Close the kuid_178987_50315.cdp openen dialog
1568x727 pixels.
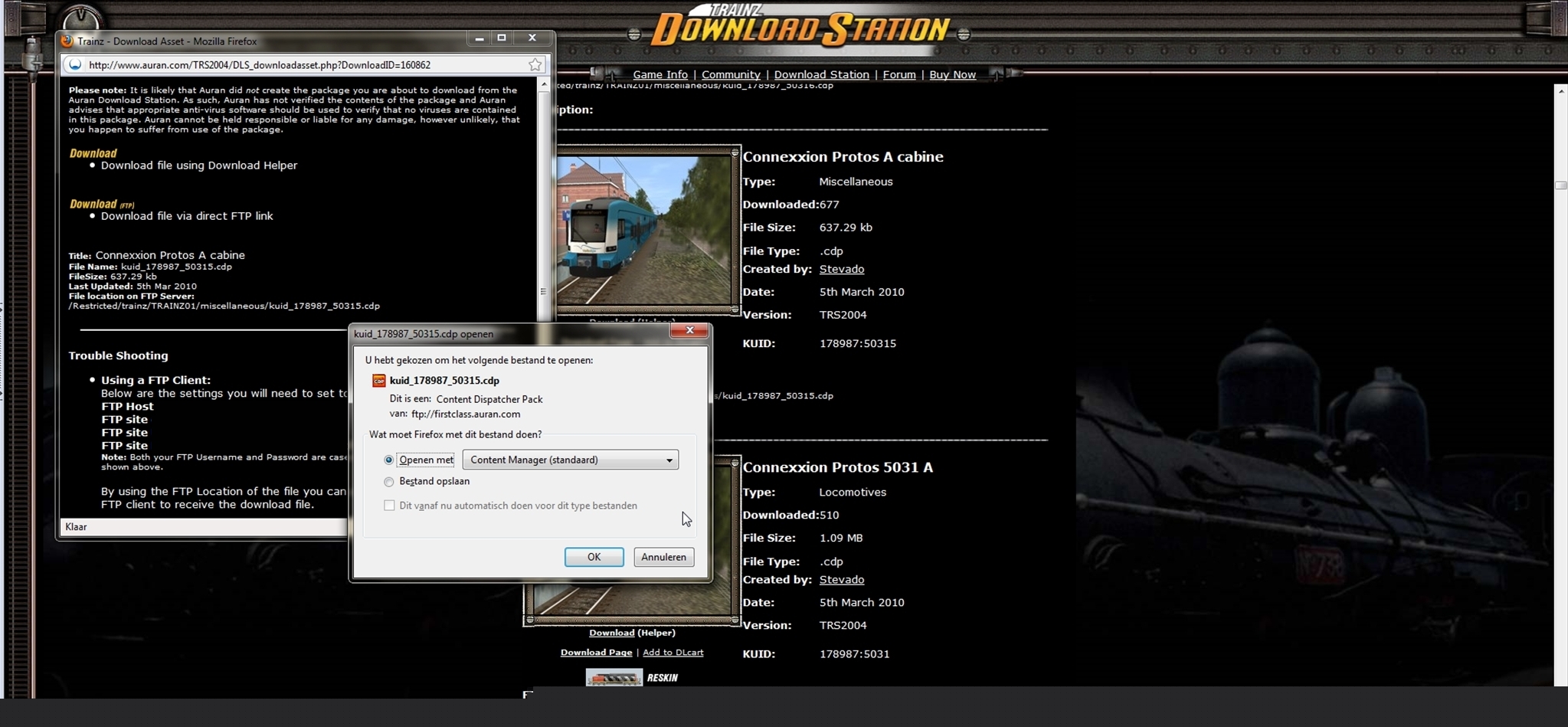pyautogui.click(x=689, y=331)
